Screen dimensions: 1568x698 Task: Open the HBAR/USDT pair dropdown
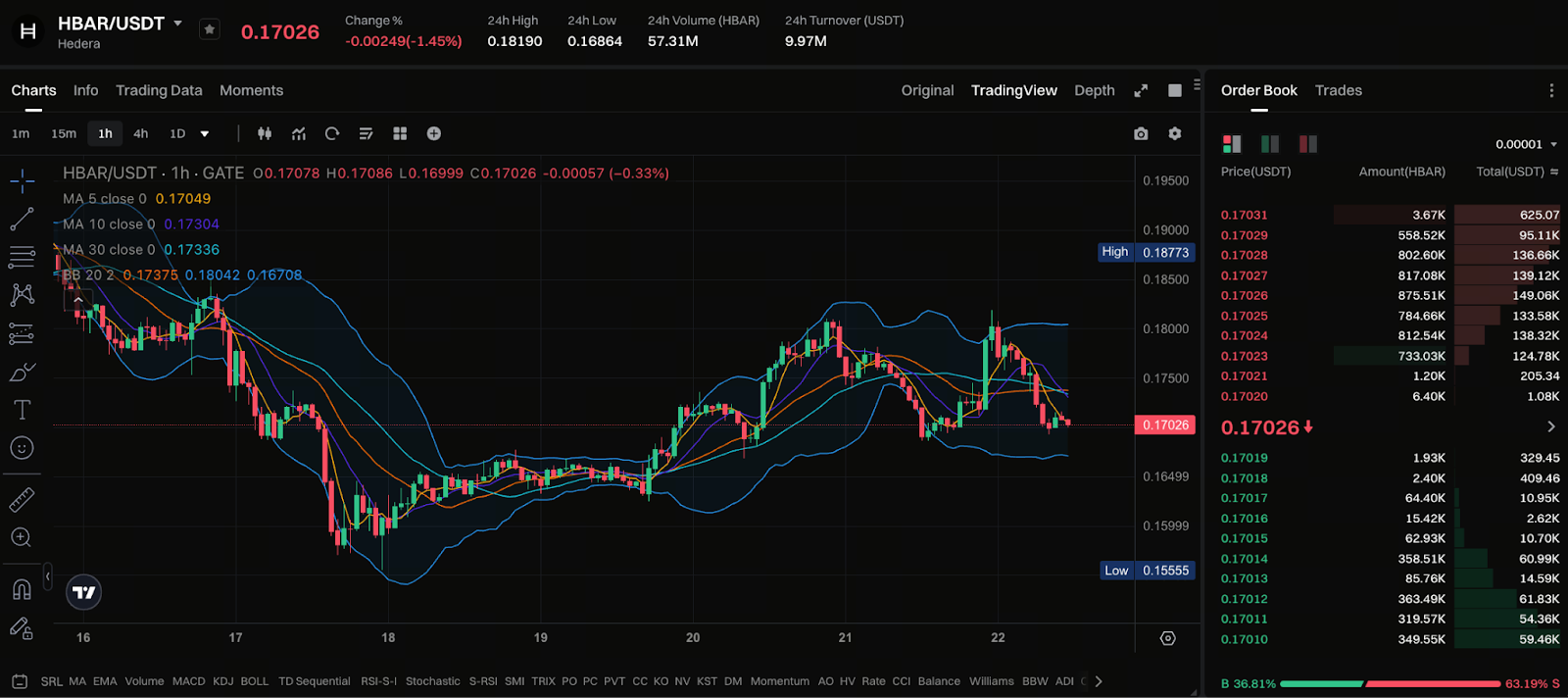tap(177, 23)
